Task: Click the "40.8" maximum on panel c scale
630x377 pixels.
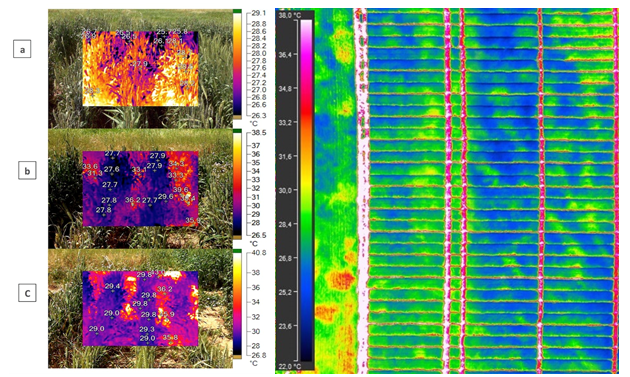Action: point(259,253)
